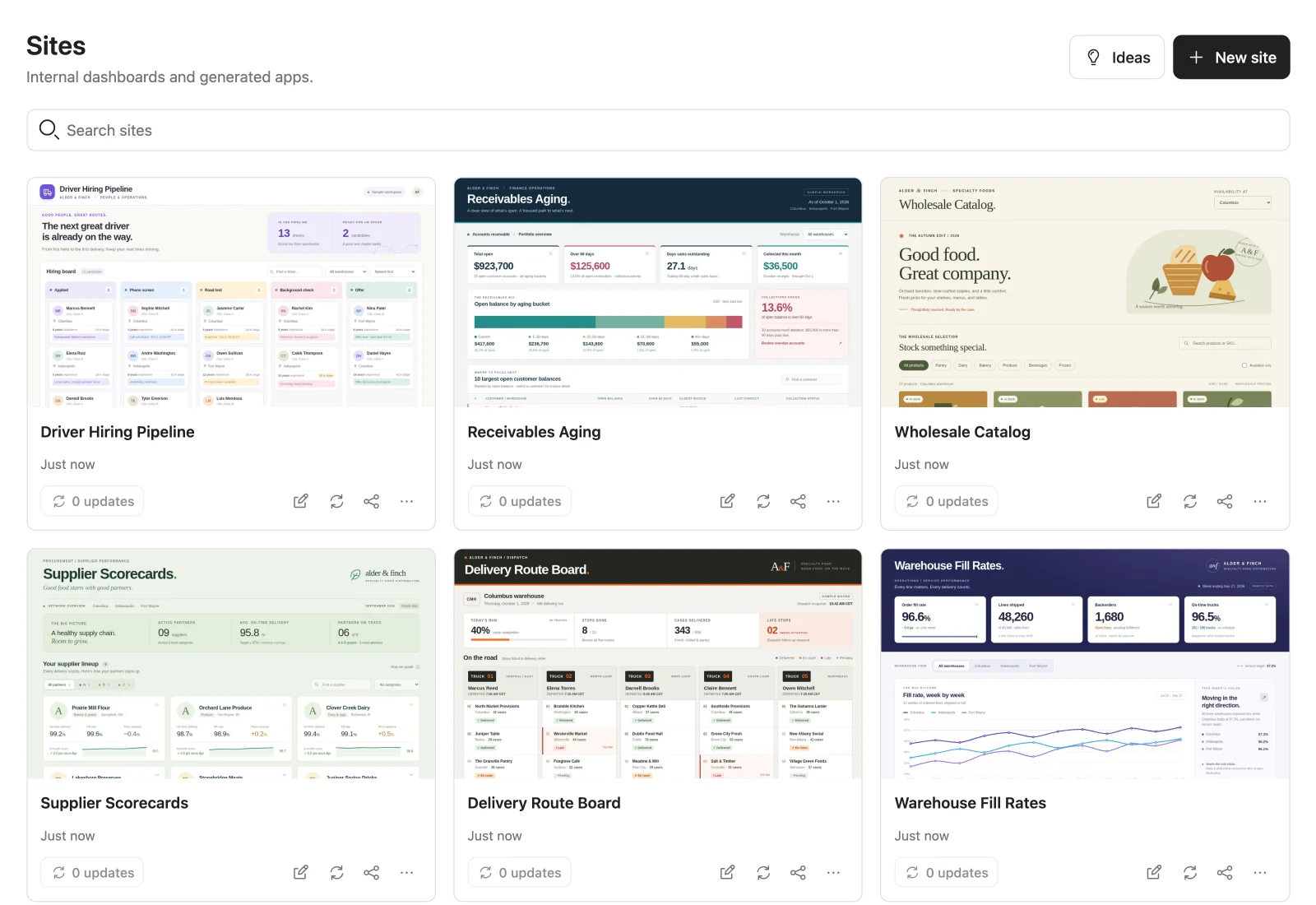Click the edit icon on Warehouse Fill Rates card
This screenshot has width=1316, height=905.
pos(1155,872)
